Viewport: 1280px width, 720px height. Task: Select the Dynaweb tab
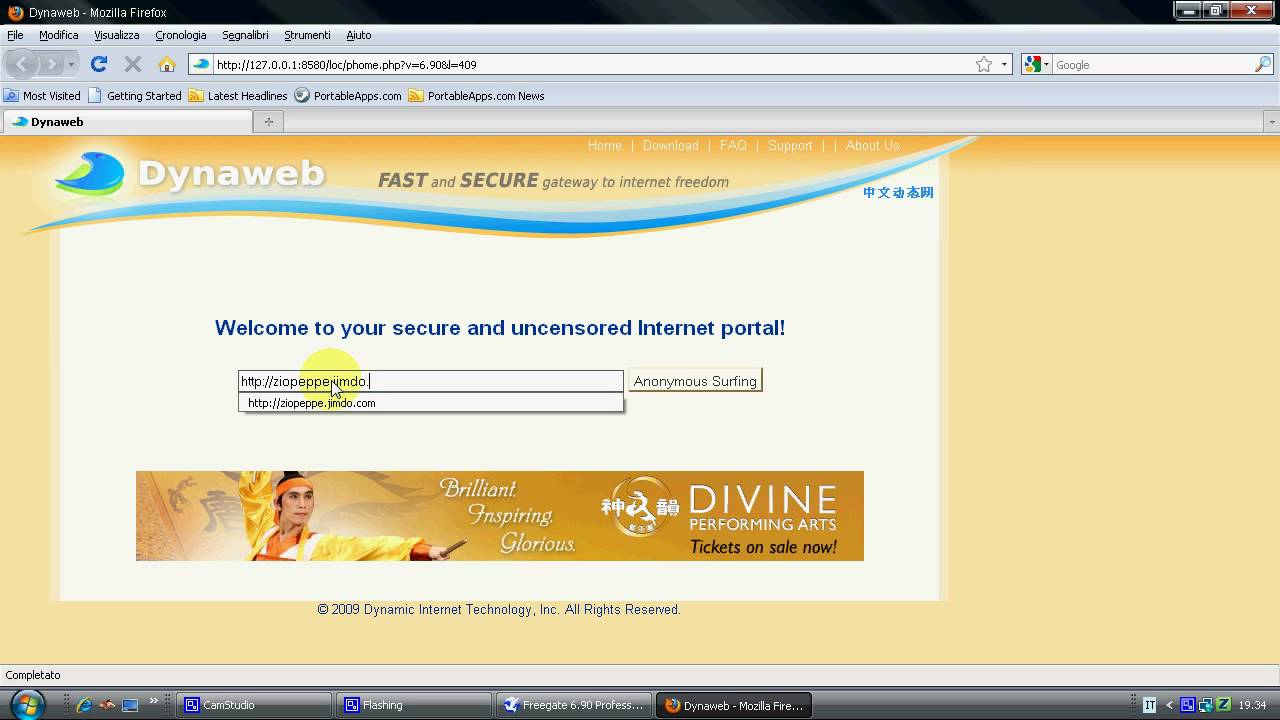click(127, 122)
